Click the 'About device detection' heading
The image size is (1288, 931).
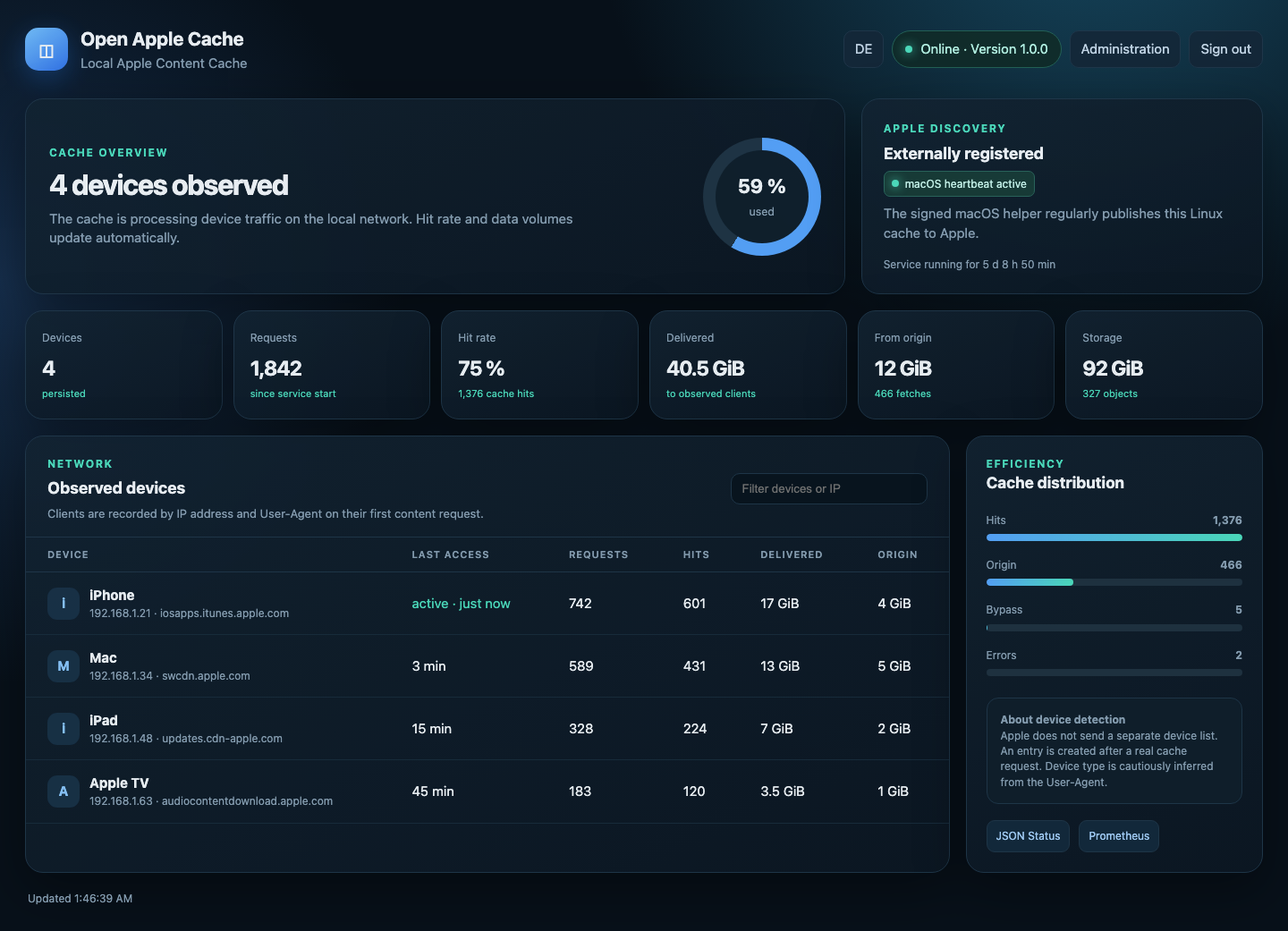pos(1063,720)
